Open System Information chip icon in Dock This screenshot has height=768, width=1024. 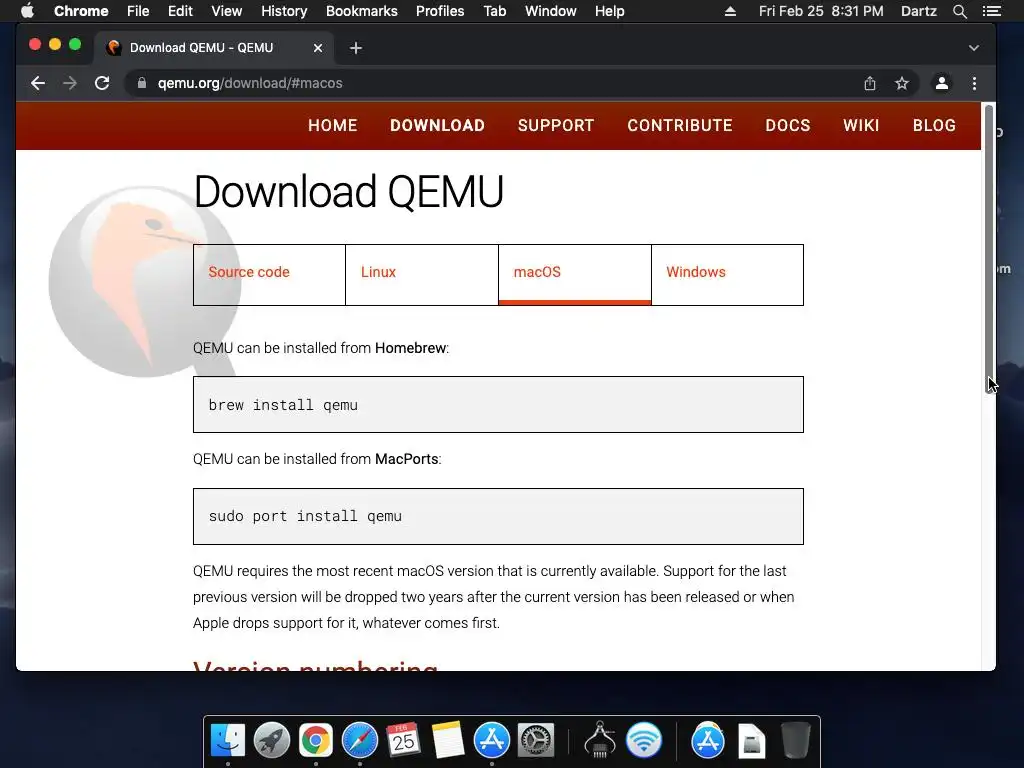click(600, 741)
